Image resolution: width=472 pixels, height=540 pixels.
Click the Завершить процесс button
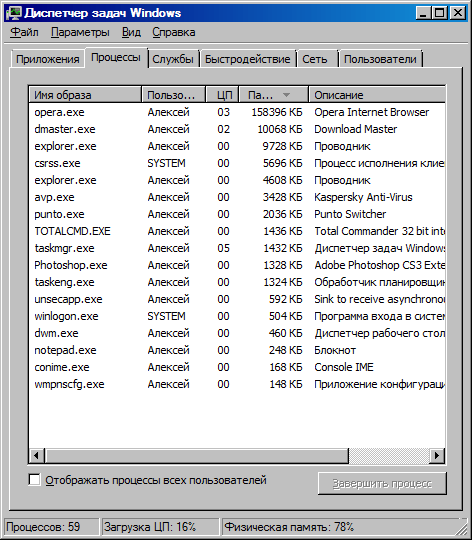[382, 483]
